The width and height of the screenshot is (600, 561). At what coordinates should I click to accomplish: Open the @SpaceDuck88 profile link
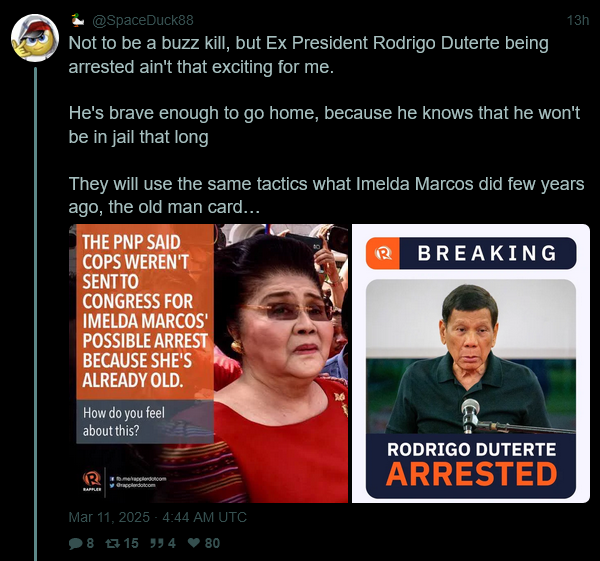(x=143, y=20)
